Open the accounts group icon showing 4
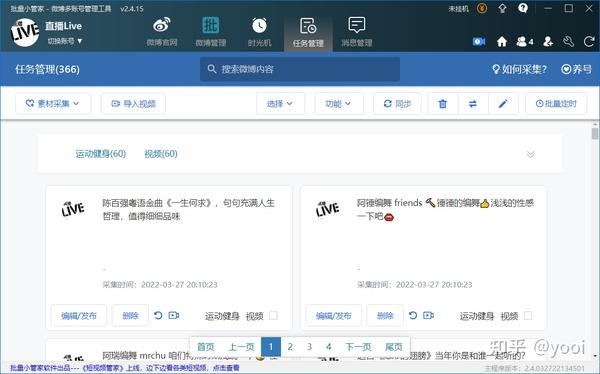Screen dimensions: 600x374 pos(525,41)
